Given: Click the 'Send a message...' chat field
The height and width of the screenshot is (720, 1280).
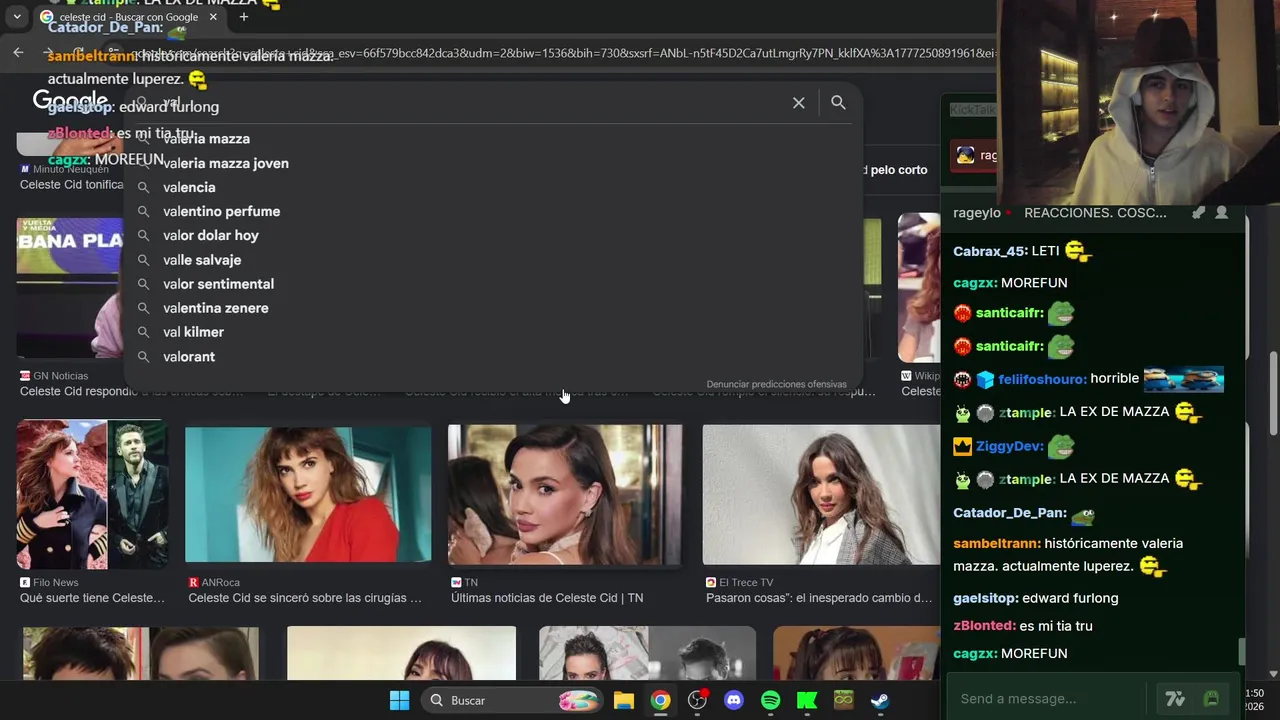Looking at the screenshot, I should coord(1048,698).
